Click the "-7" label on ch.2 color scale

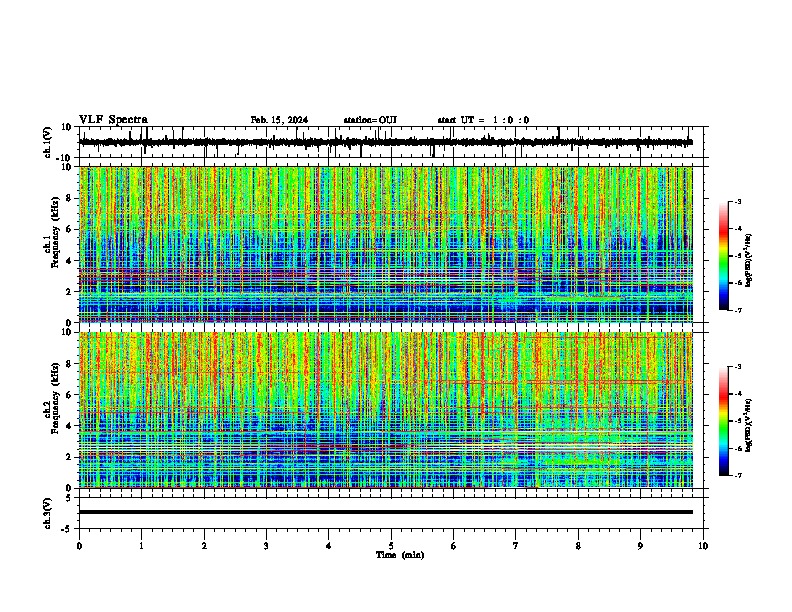[x=738, y=476]
